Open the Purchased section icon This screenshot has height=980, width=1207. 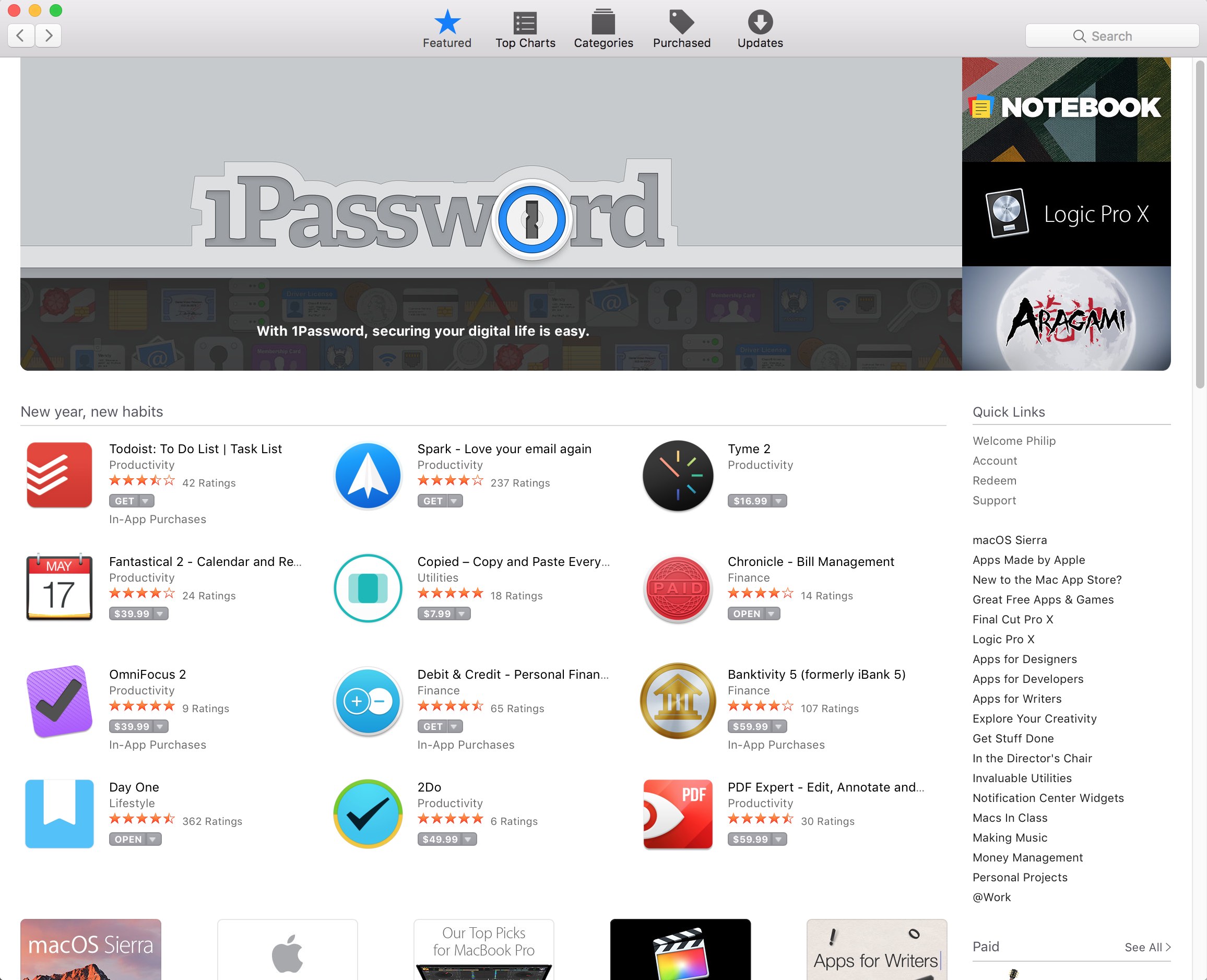click(681, 23)
